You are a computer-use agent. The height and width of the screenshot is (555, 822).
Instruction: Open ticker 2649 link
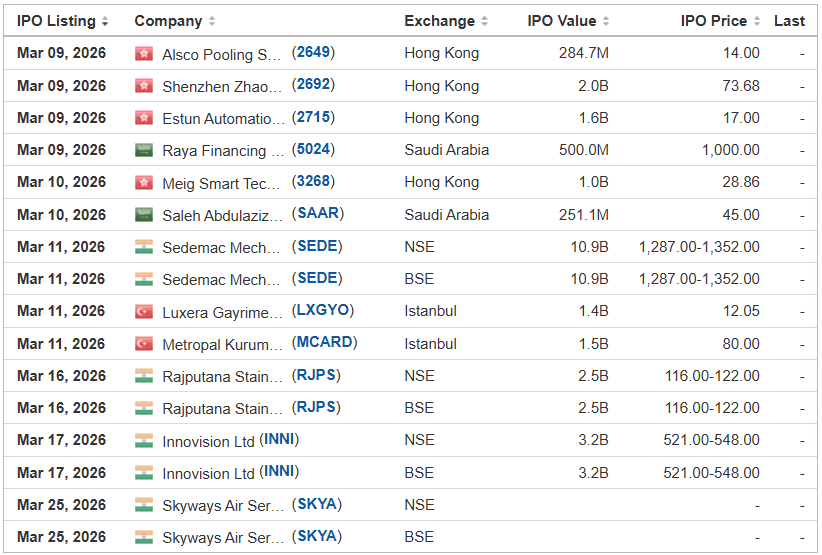click(x=313, y=52)
